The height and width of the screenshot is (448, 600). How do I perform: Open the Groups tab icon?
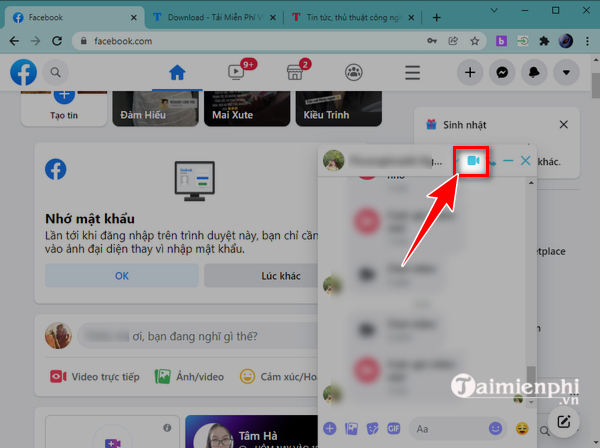(x=354, y=72)
